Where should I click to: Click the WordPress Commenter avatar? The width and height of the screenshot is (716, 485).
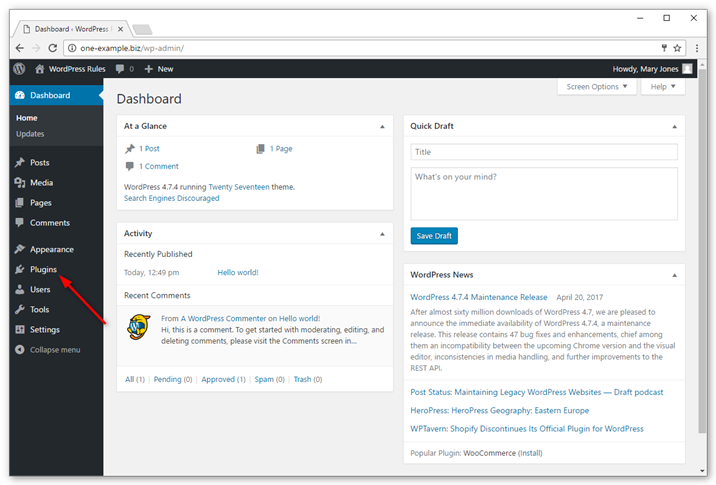click(x=139, y=327)
